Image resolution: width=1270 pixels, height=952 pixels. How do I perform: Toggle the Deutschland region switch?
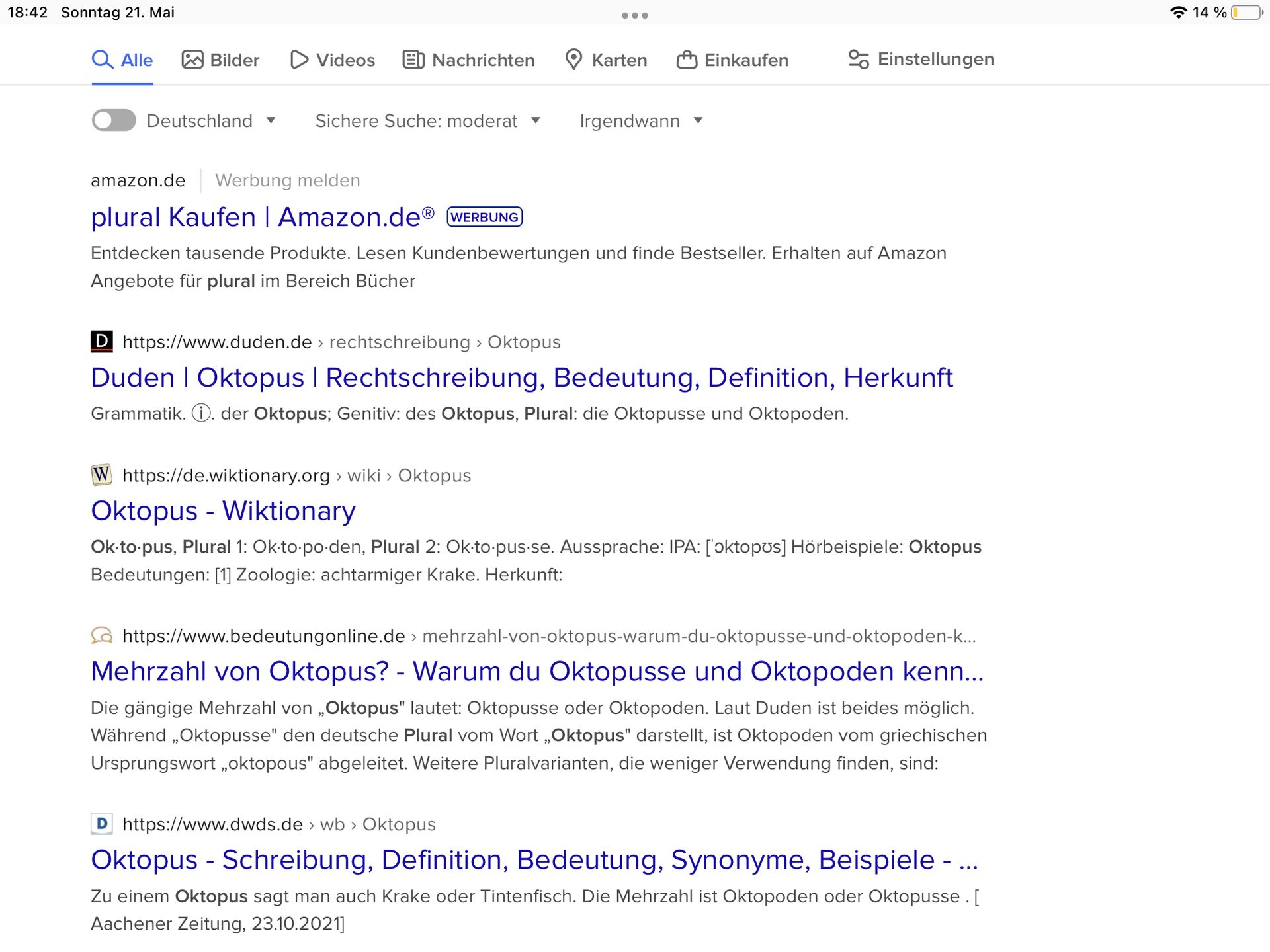pyautogui.click(x=114, y=120)
